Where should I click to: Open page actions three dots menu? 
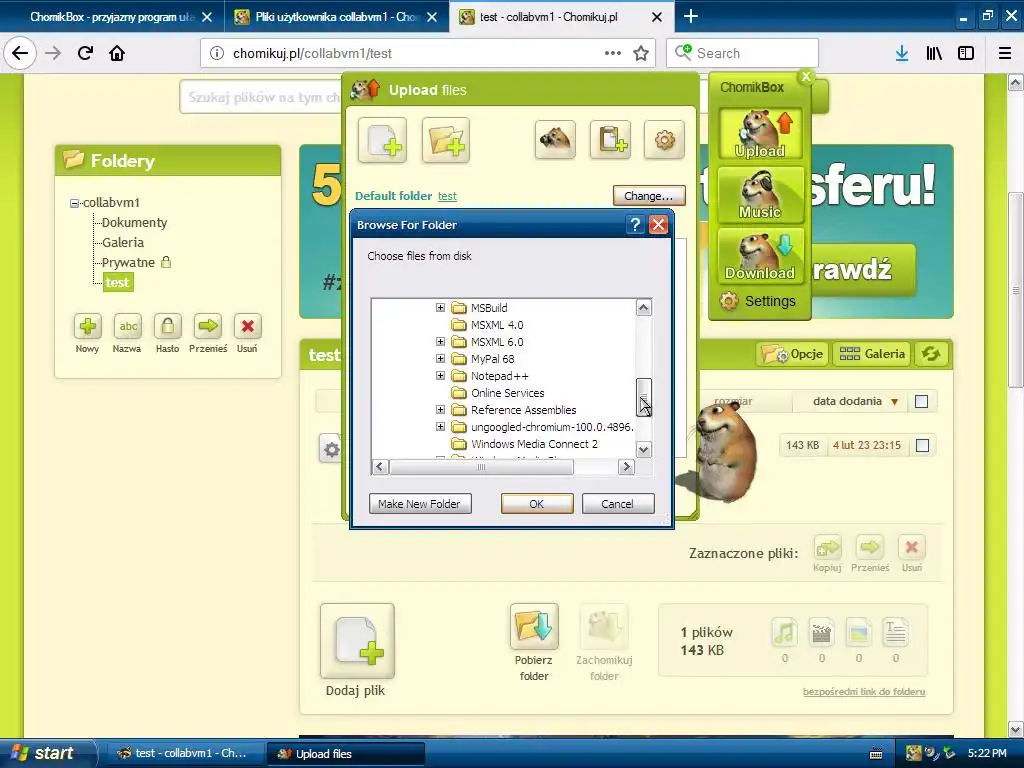[x=613, y=54]
